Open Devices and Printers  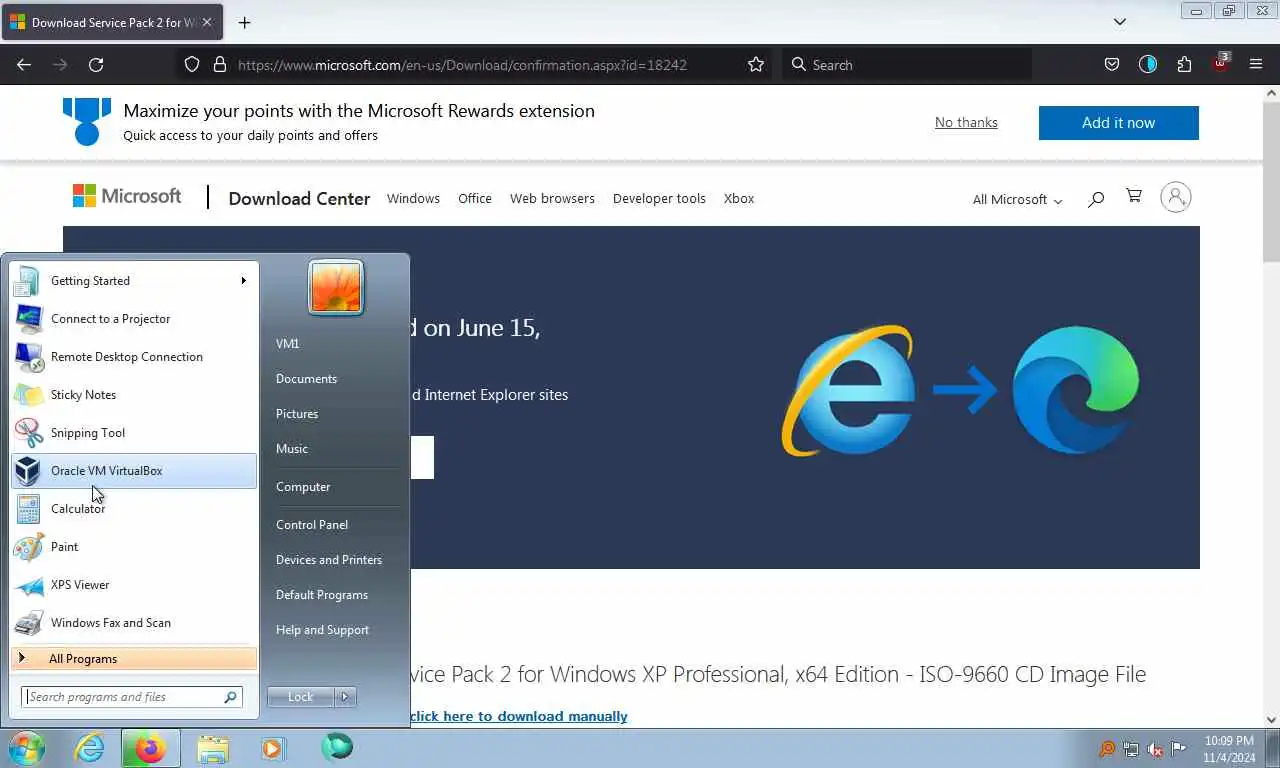pos(329,560)
